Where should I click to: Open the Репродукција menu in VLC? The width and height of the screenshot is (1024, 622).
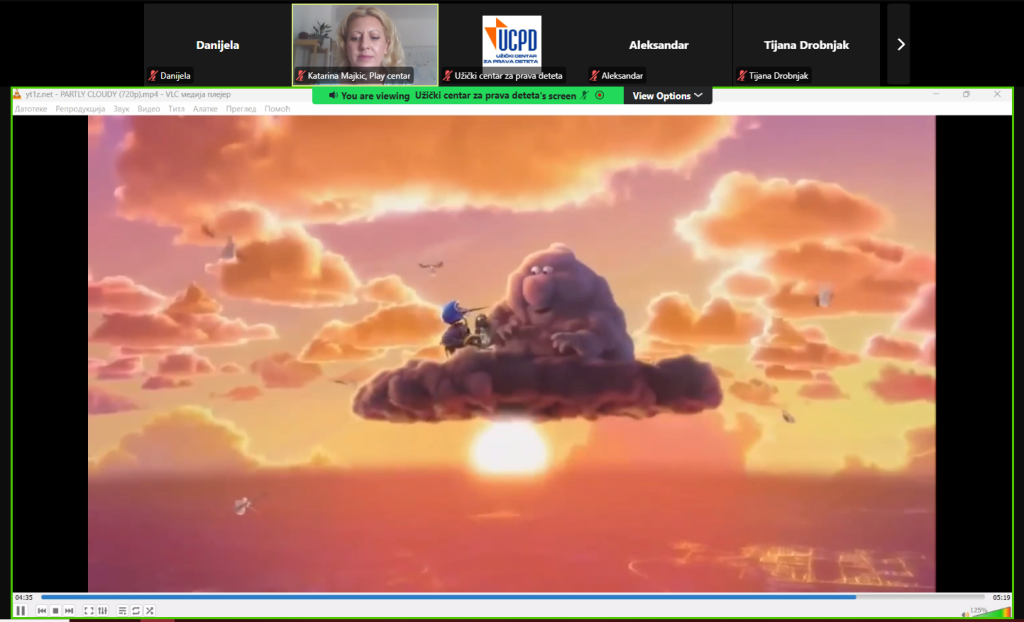(80, 109)
